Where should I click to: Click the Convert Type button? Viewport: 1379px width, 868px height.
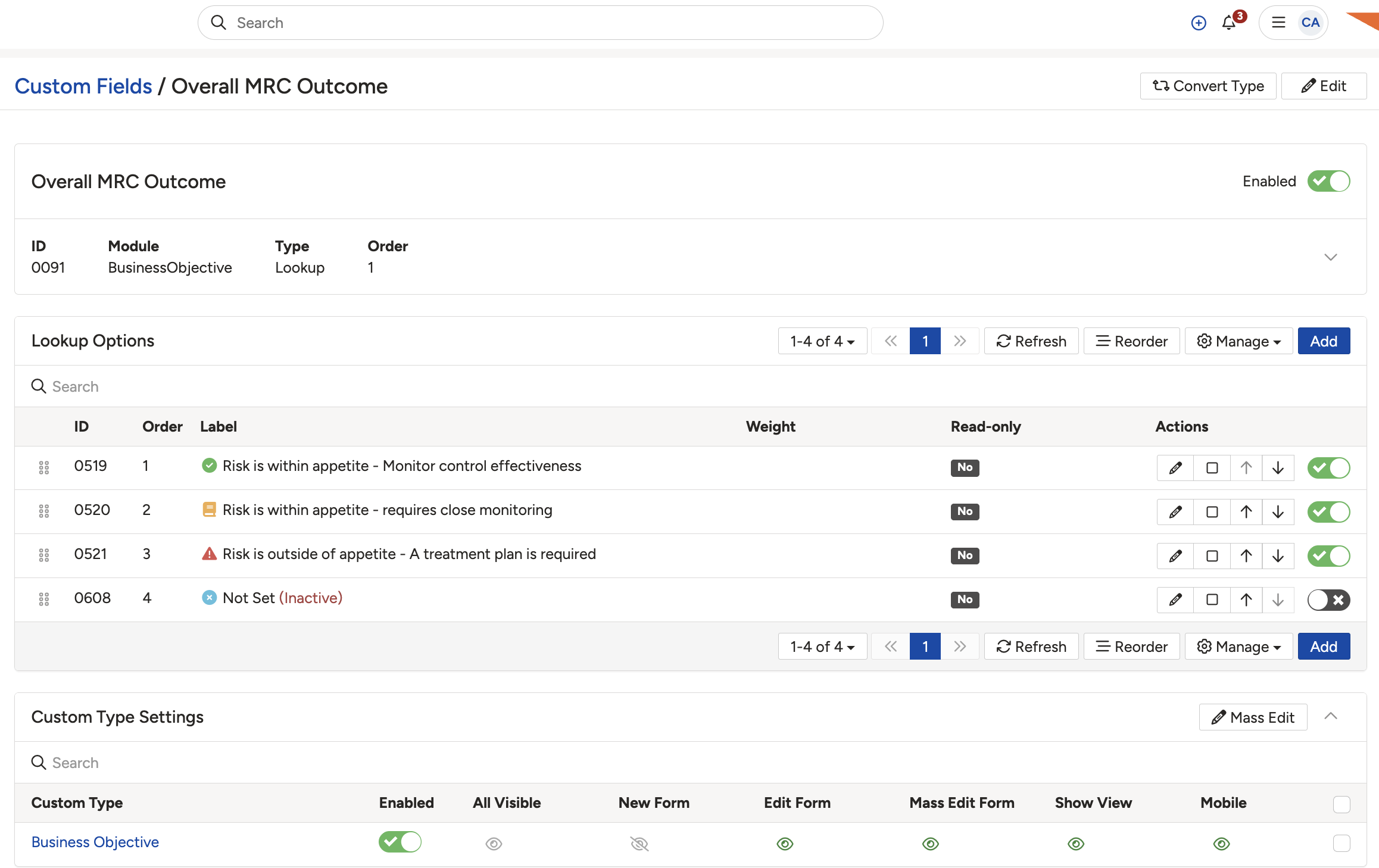(1208, 86)
